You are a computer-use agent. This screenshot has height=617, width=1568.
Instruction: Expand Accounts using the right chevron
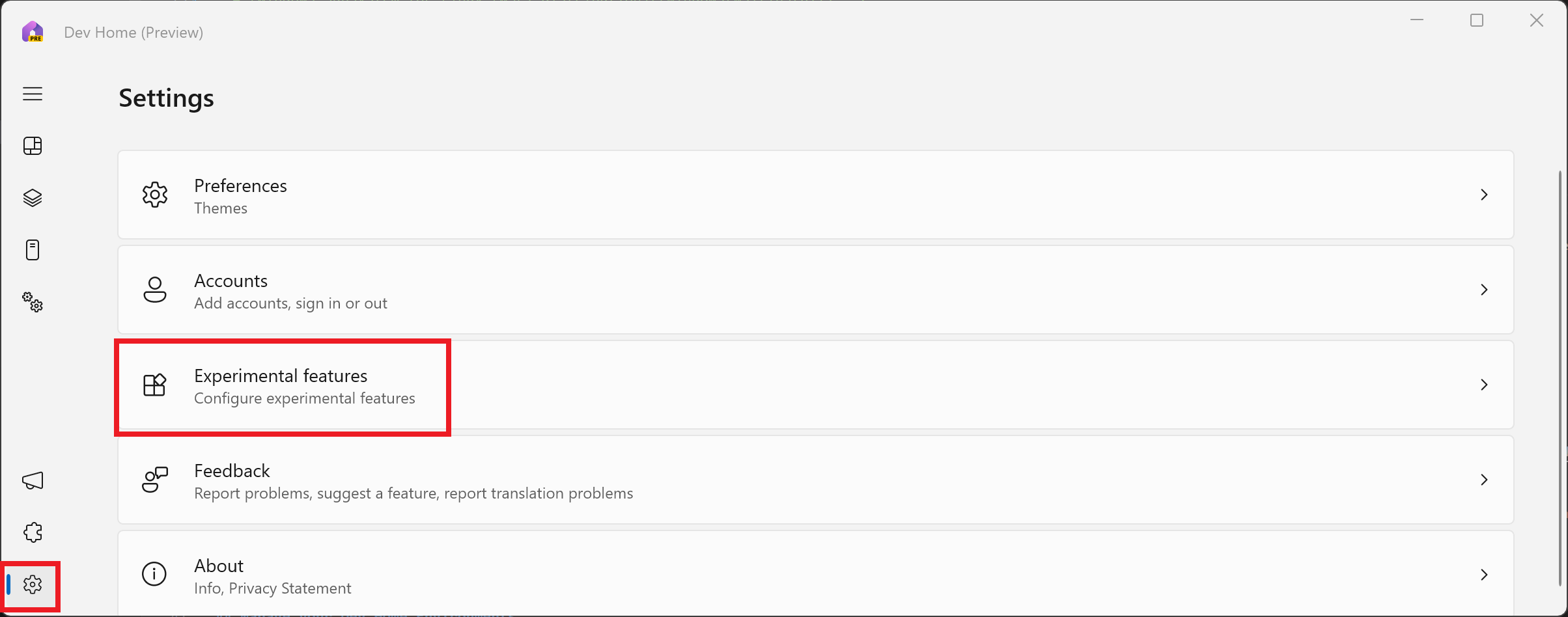coord(1484,290)
